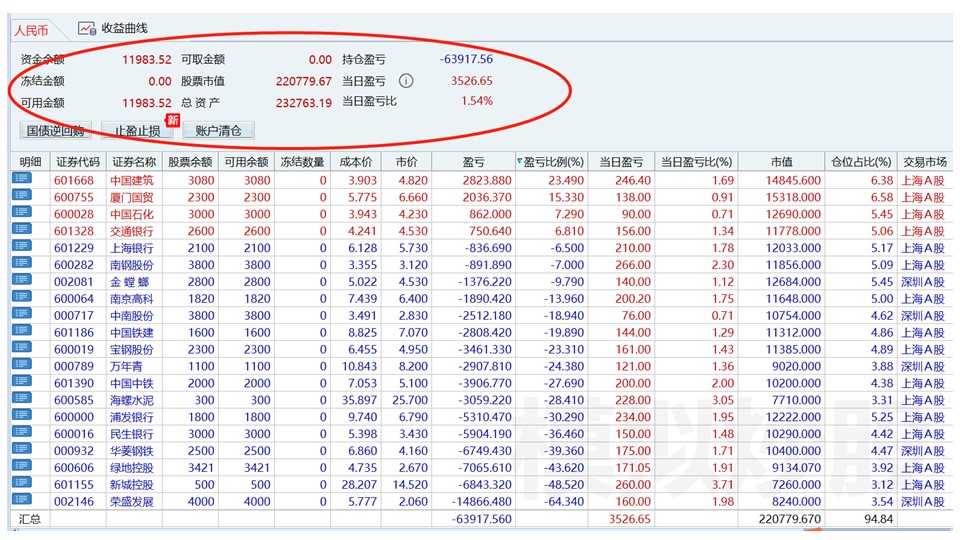Select stock code 002081
This screenshot has width=960, height=540.
coord(74,282)
